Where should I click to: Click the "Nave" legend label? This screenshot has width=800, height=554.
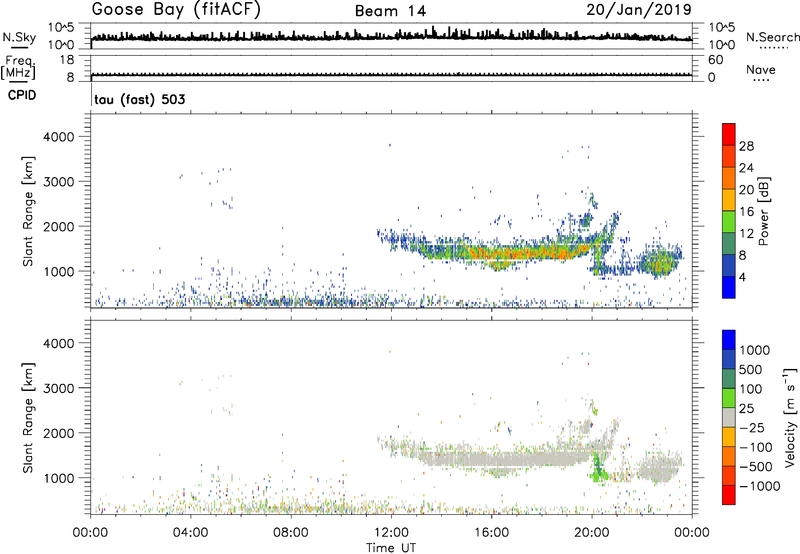[x=761, y=69]
